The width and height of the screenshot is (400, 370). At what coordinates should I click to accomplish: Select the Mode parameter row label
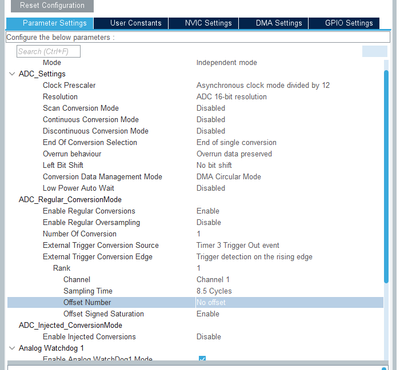point(52,63)
